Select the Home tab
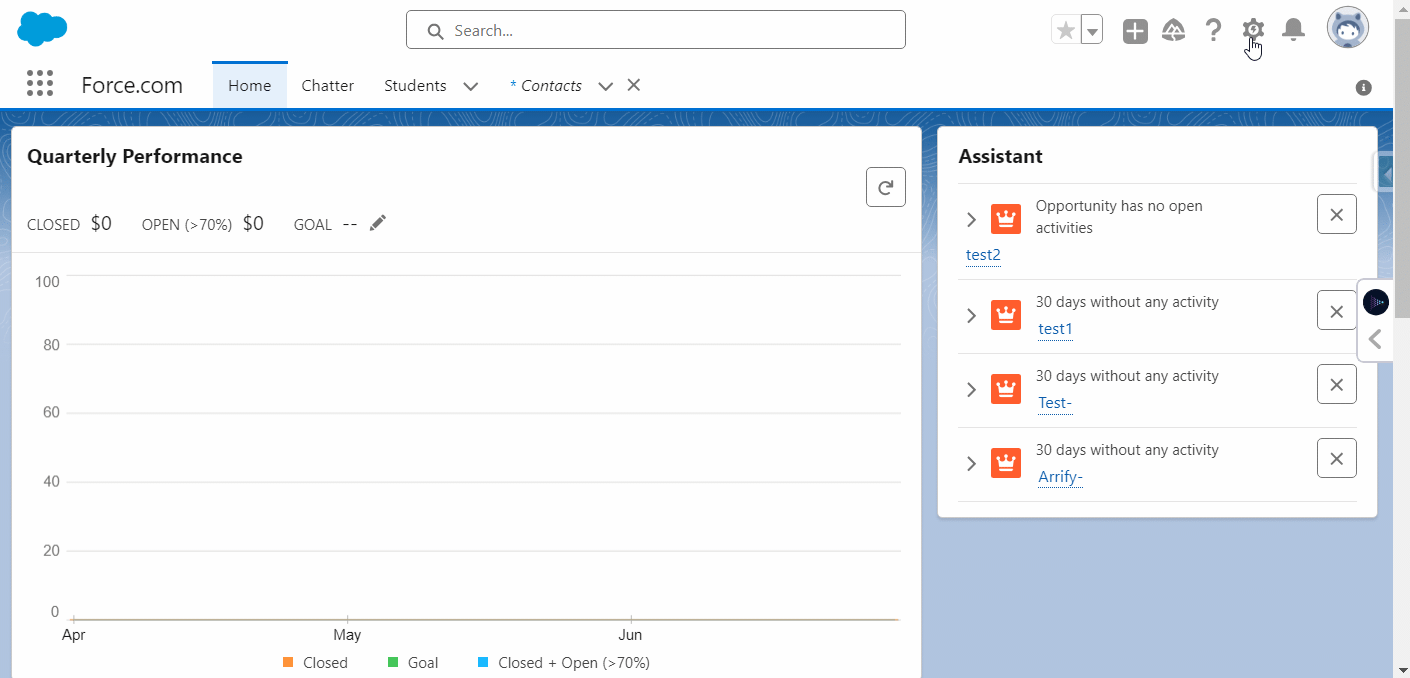 pyautogui.click(x=249, y=86)
